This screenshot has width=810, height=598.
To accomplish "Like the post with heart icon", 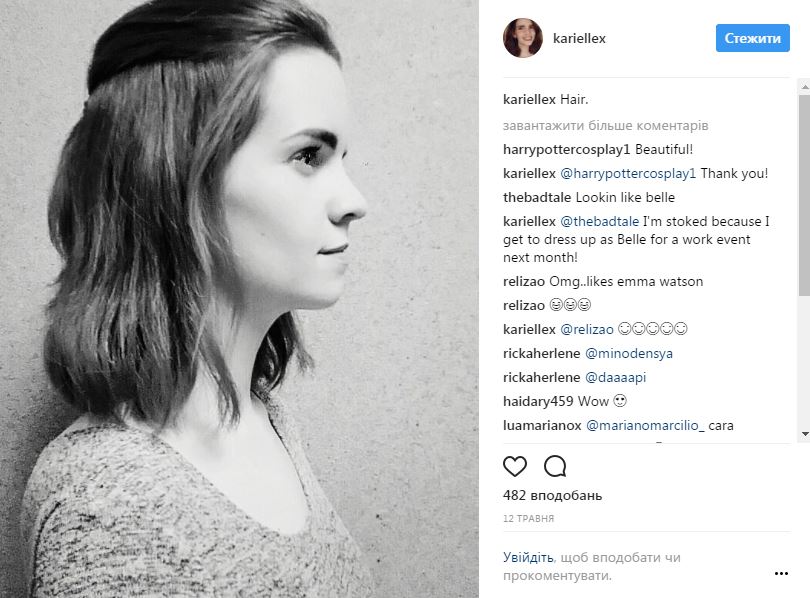I will click(515, 466).
